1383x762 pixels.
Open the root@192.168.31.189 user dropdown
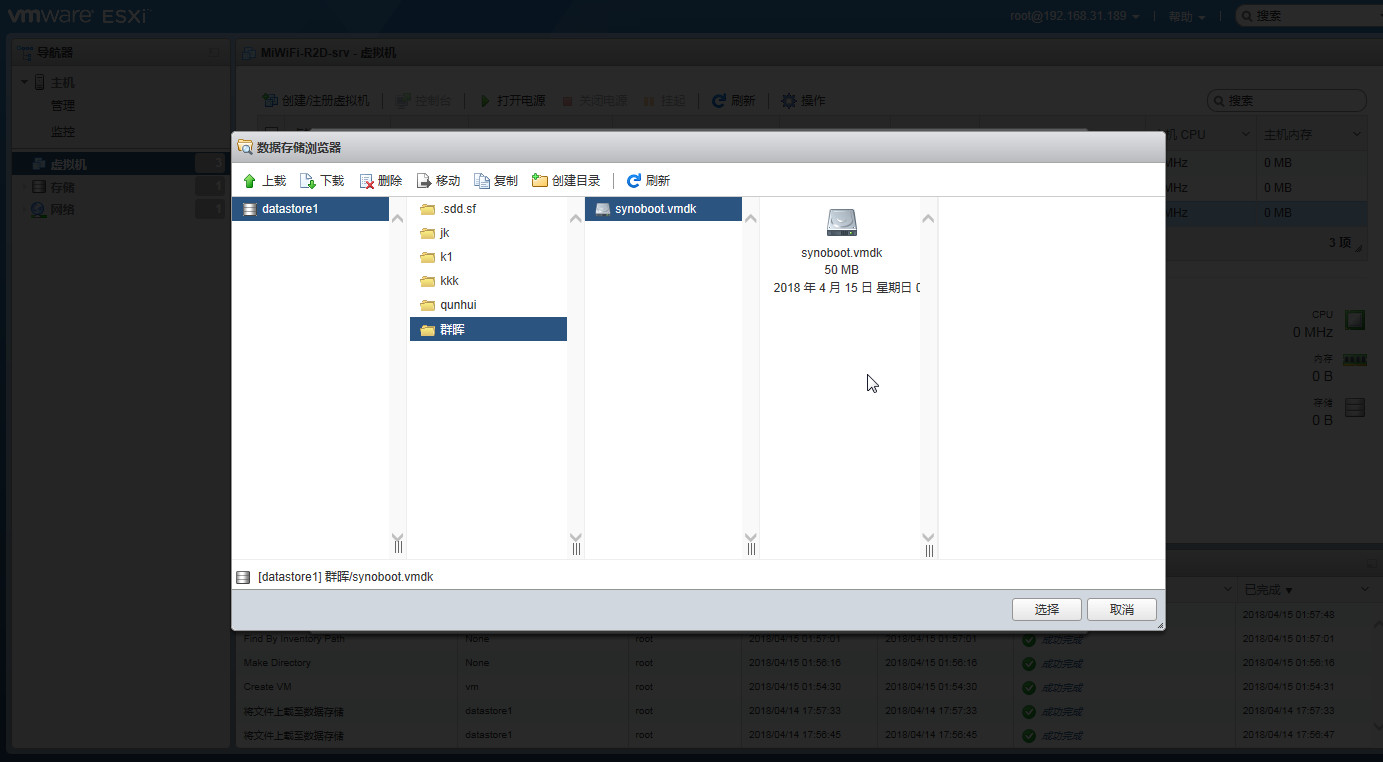click(x=1074, y=16)
